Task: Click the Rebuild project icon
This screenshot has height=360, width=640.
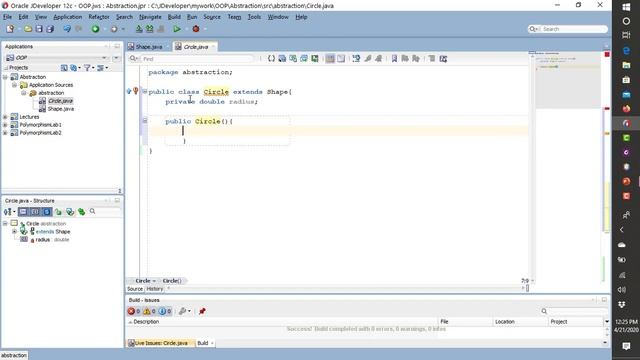Action: [x=150, y=29]
